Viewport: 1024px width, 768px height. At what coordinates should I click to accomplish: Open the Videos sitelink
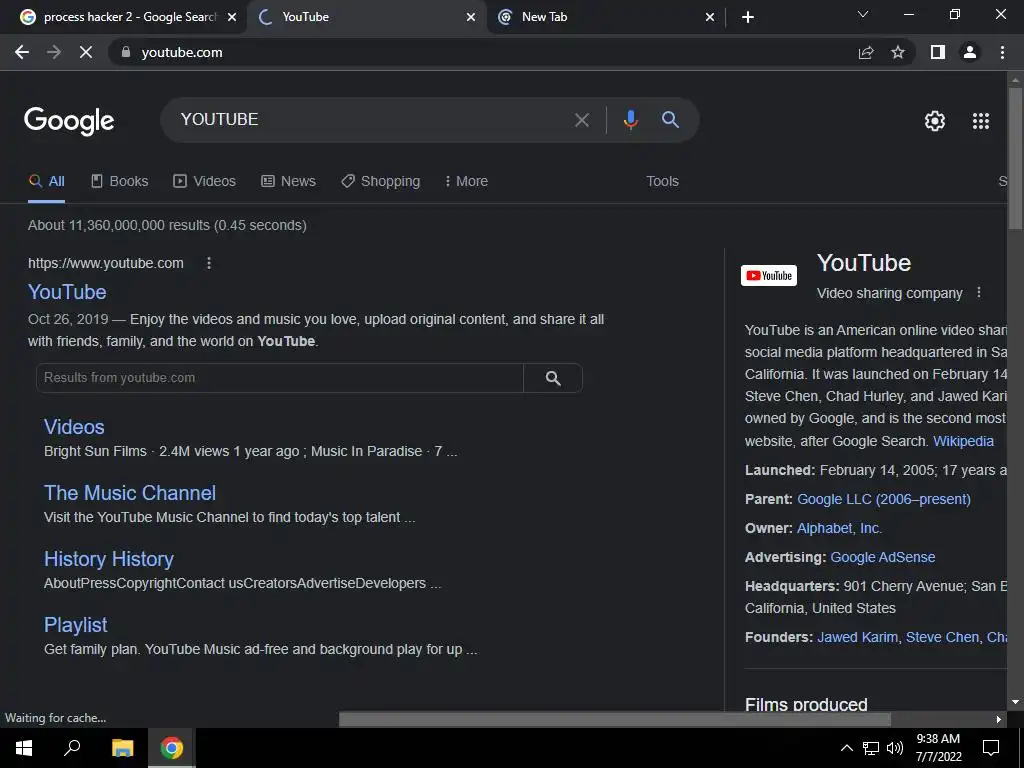point(74,427)
